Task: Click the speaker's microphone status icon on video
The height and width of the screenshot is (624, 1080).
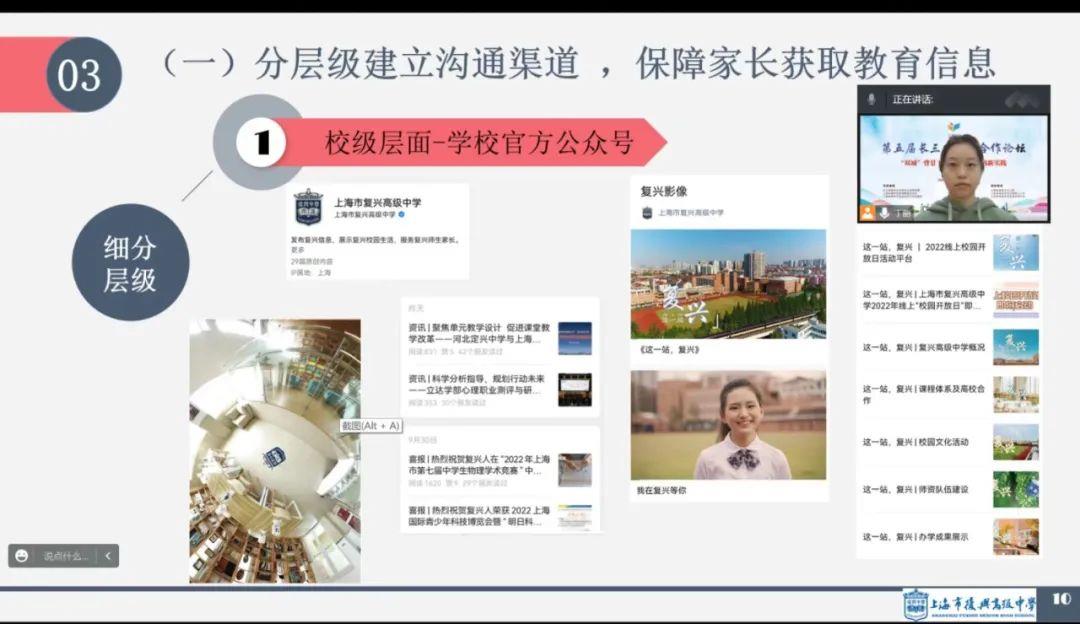Action: (x=885, y=213)
